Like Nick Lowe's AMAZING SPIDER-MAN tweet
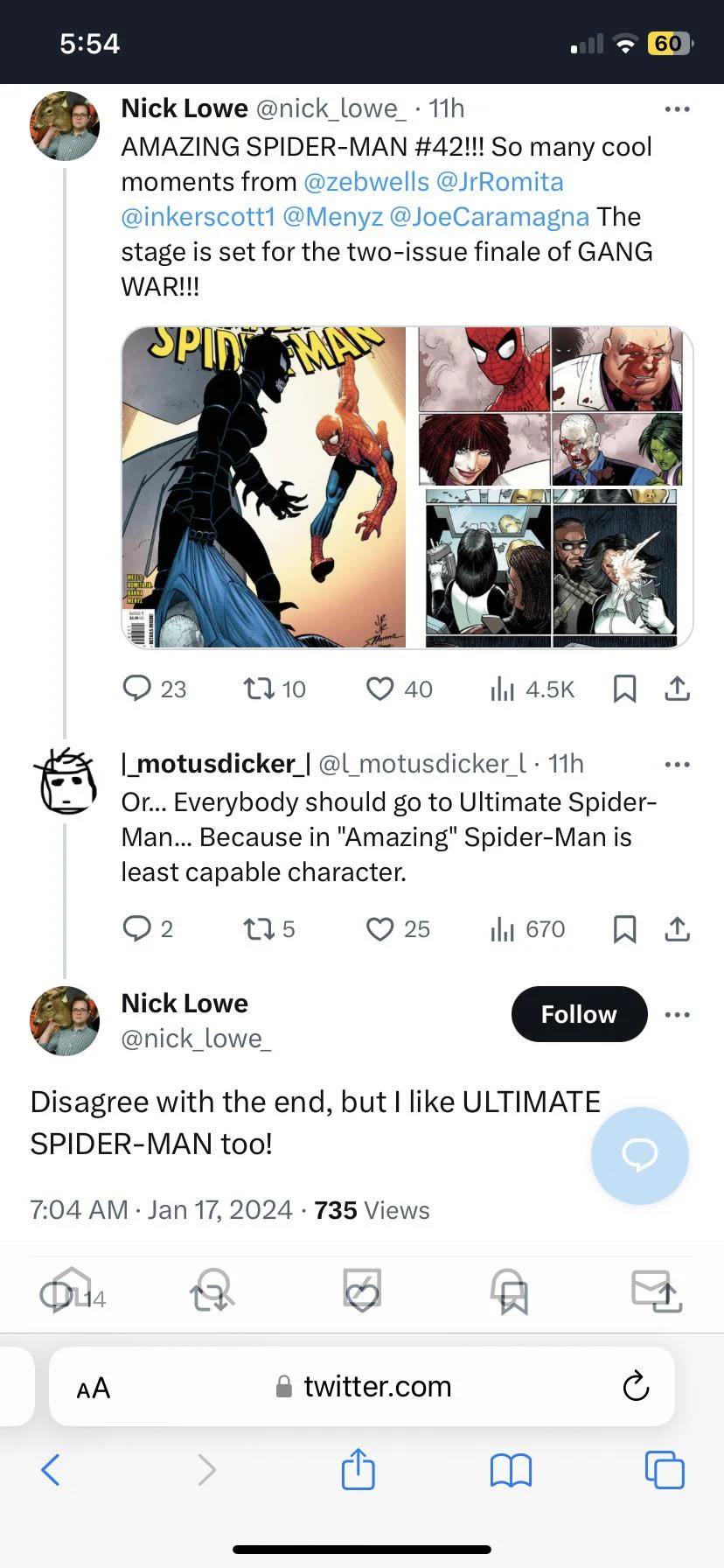 pyautogui.click(x=379, y=689)
